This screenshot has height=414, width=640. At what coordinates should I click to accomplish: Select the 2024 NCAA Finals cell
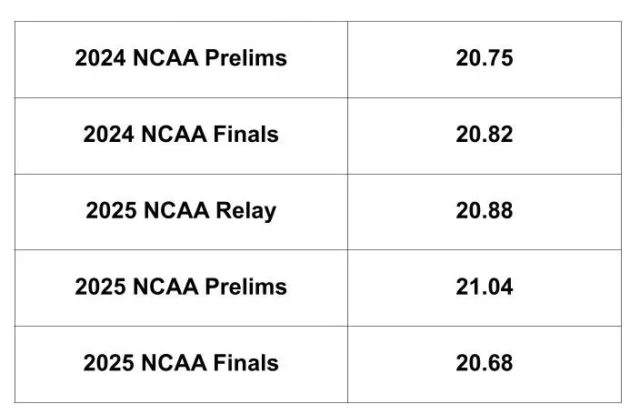(181, 136)
